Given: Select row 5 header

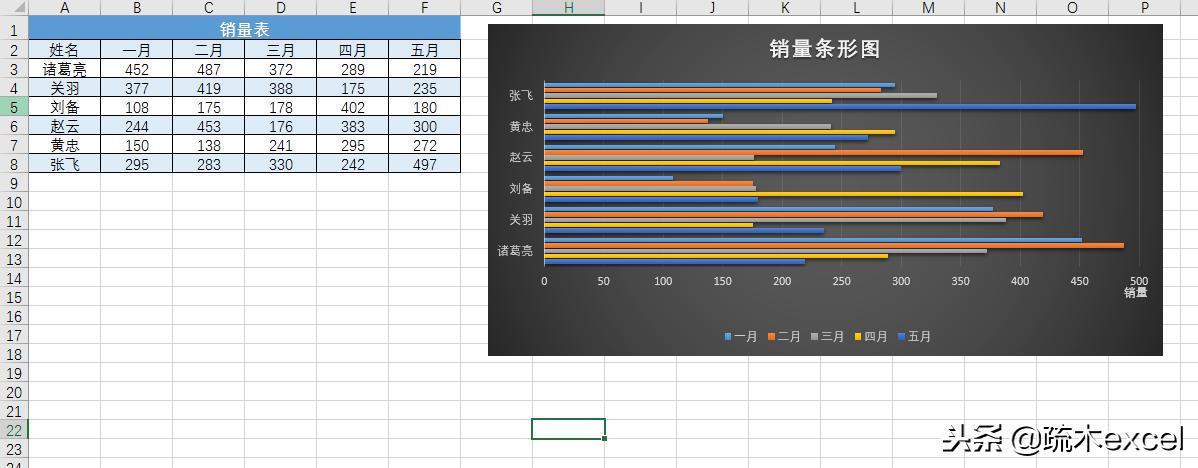Looking at the screenshot, I should (x=14, y=107).
